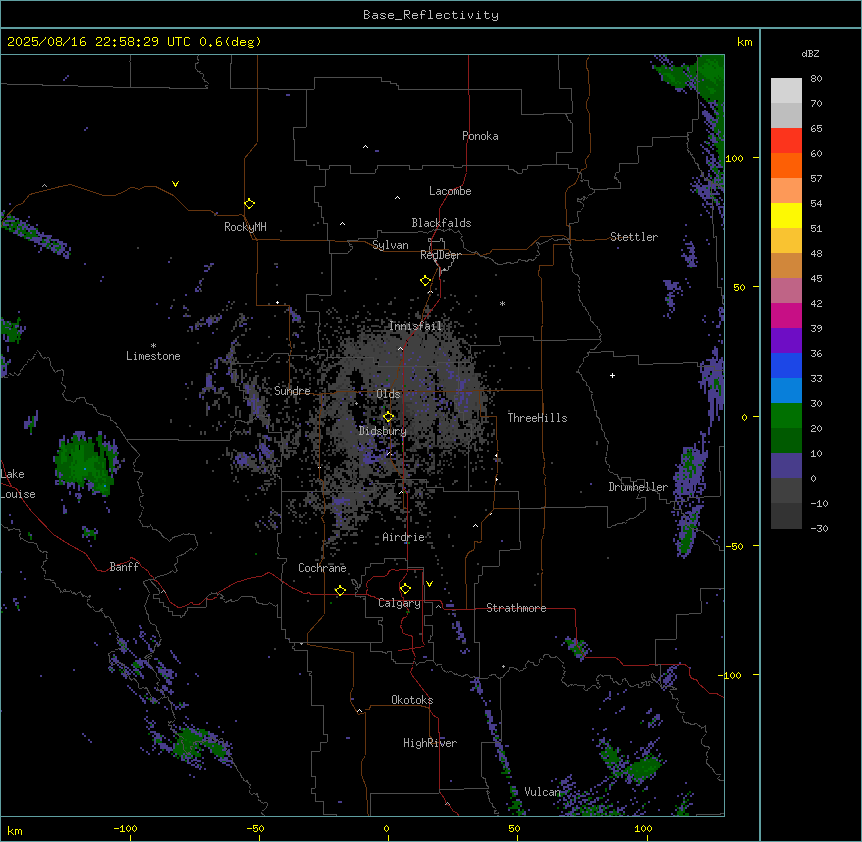Image resolution: width=862 pixels, height=842 pixels.
Task: Click the Vulcan town label
Action: point(542,791)
